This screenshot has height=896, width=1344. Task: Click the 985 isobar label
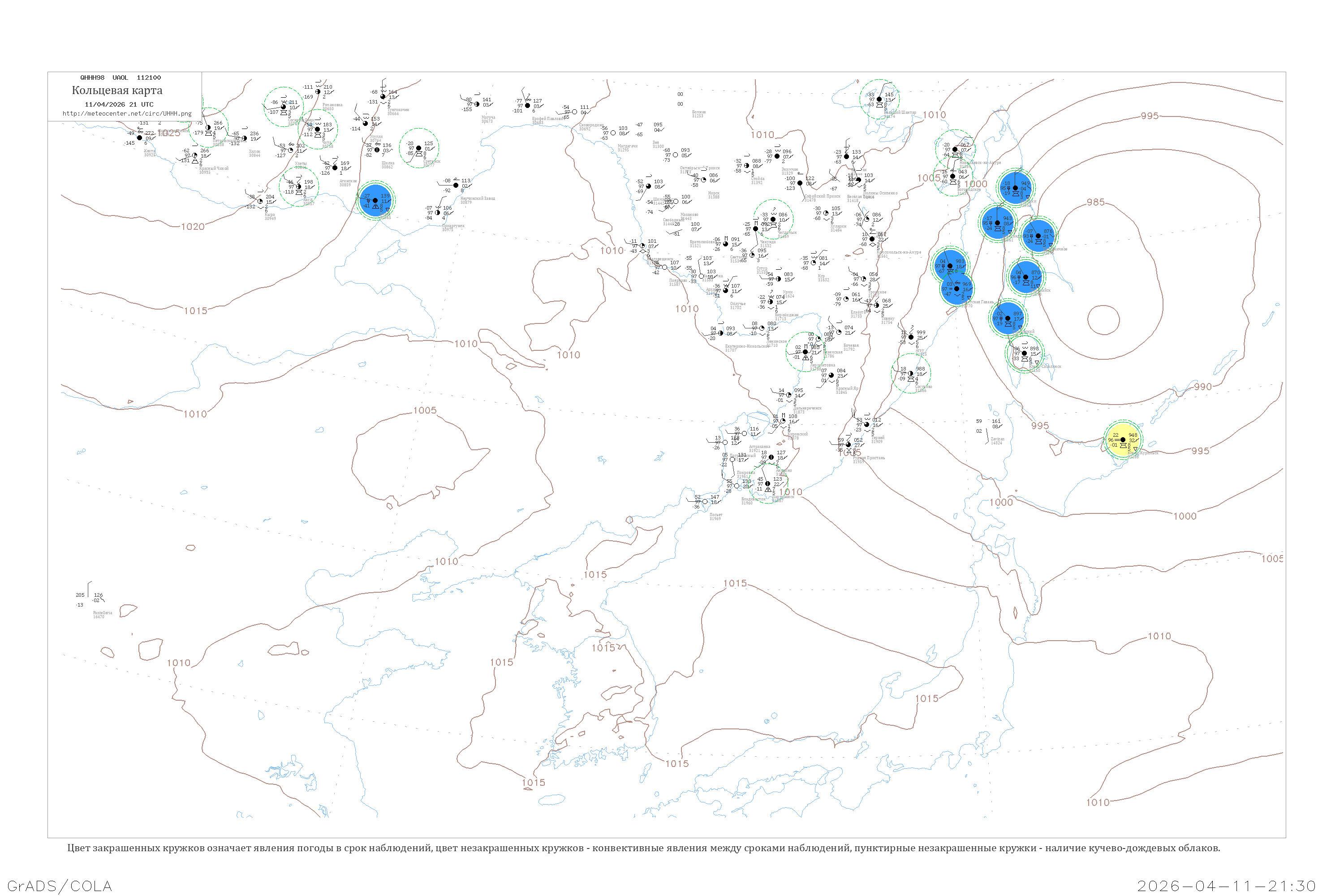click(x=1095, y=202)
